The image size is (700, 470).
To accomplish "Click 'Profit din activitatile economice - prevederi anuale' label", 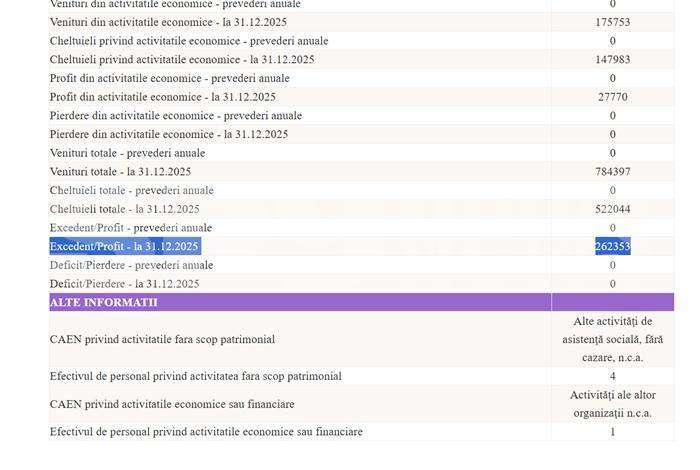I will pos(170,79).
